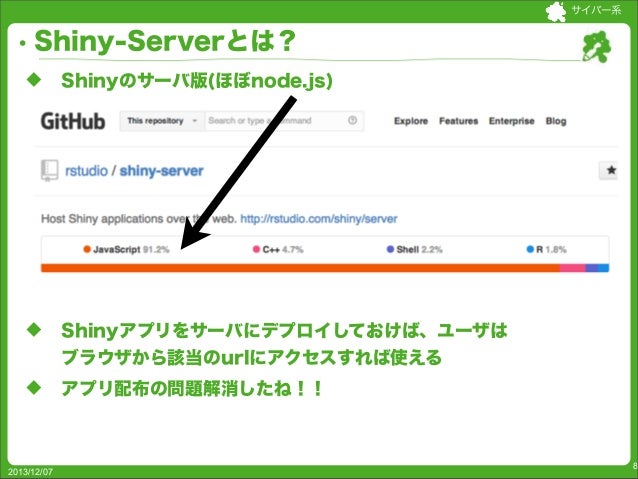Open the shiny-server repository link
This screenshot has height=479, width=638.
coord(162,171)
